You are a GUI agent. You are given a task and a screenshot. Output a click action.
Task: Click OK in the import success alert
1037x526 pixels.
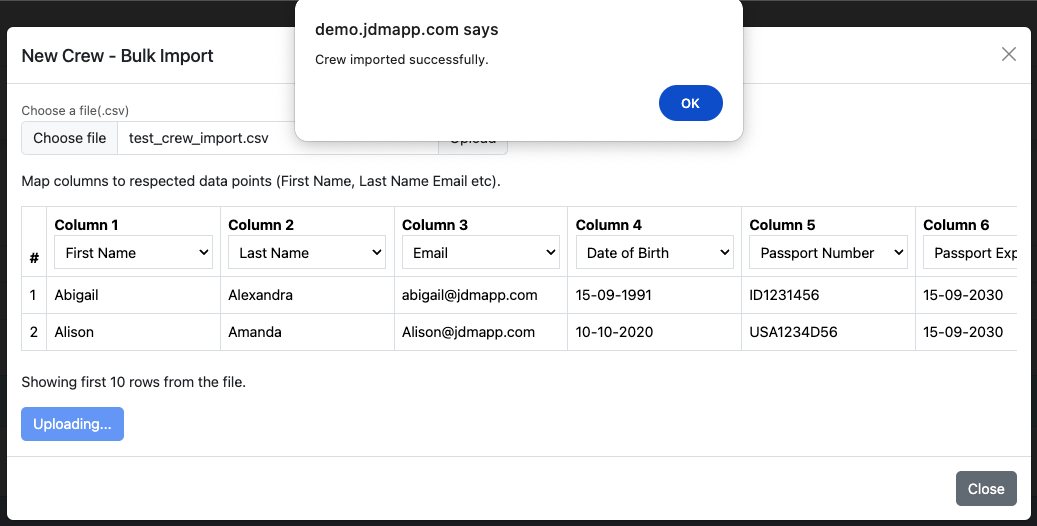point(690,104)
